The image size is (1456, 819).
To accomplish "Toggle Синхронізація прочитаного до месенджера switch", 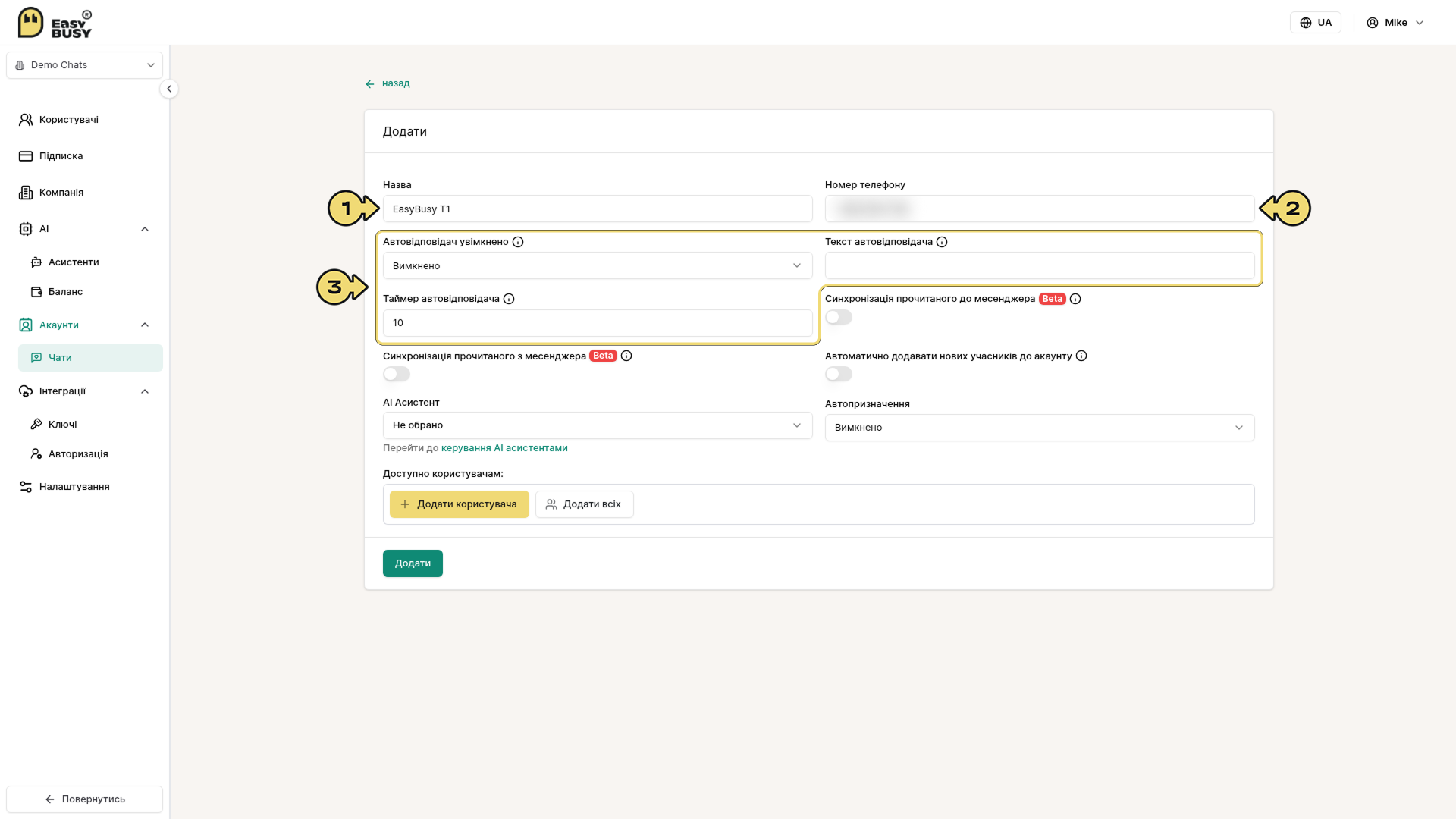I will 839,317.
